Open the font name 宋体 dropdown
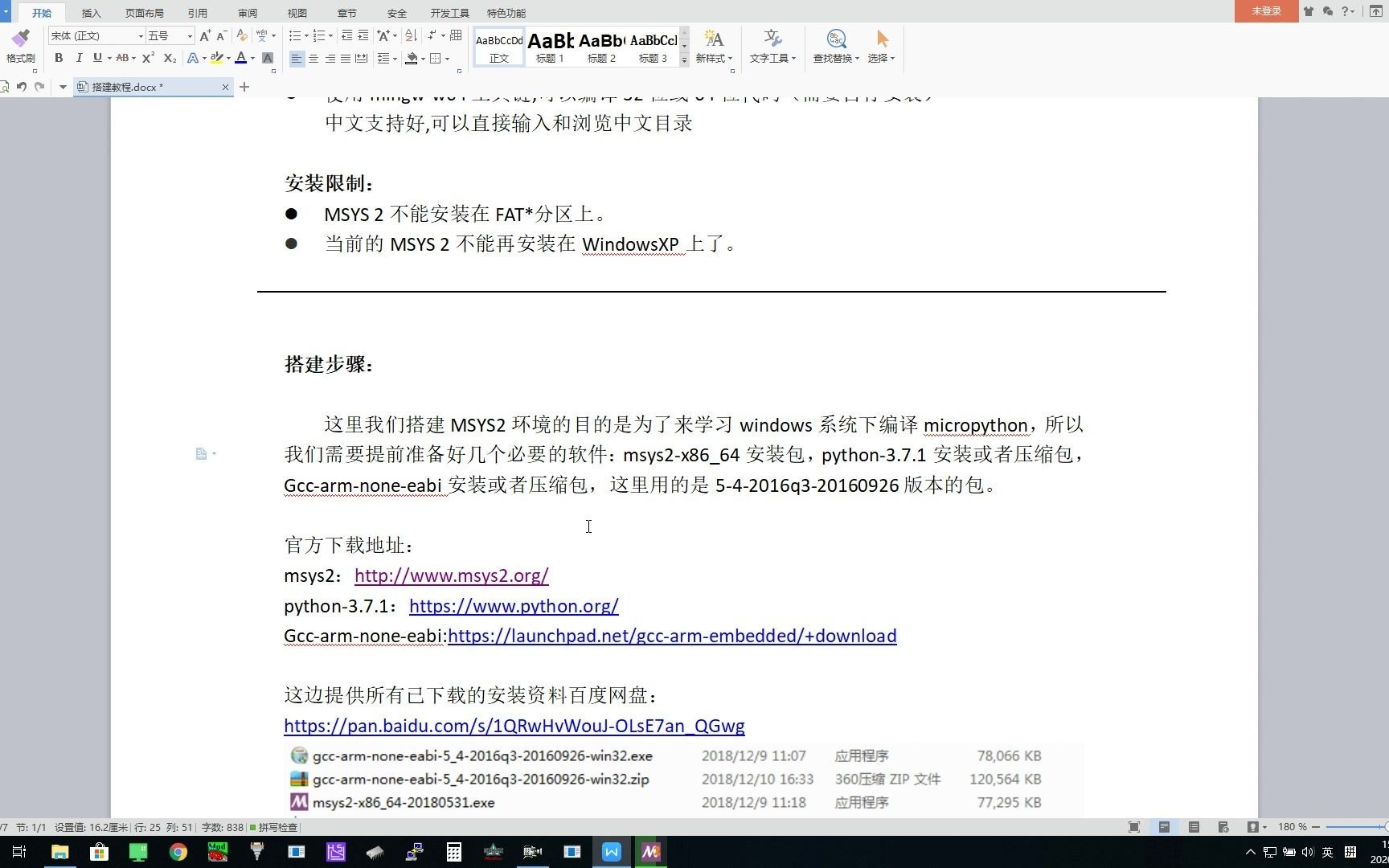The image size is (1389, 868). [x=141, y=36]
